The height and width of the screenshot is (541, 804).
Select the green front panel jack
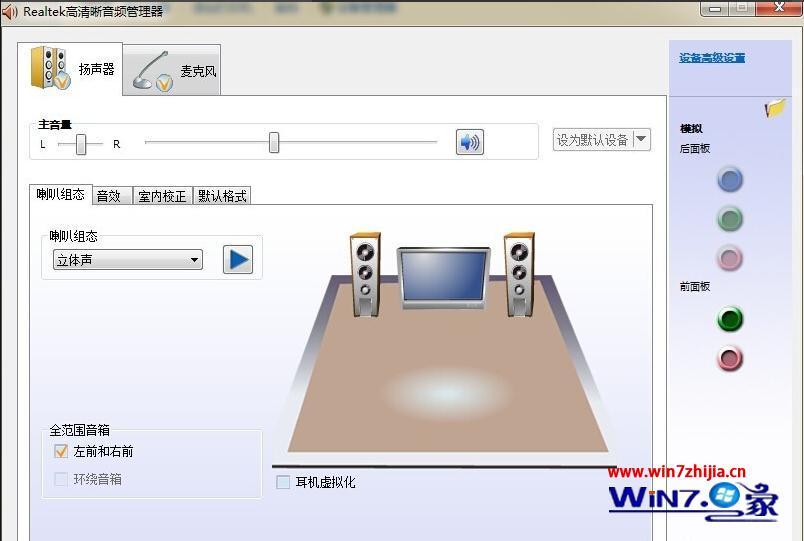[x=730, y=318]
